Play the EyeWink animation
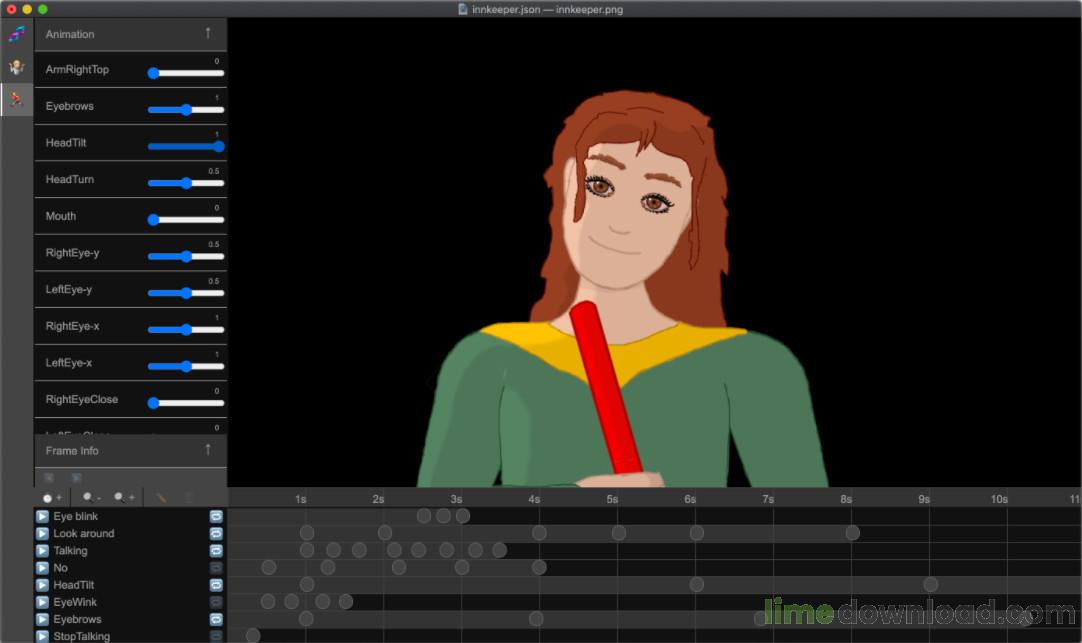Screen dimensions: 1082x643 click(42, 602)
